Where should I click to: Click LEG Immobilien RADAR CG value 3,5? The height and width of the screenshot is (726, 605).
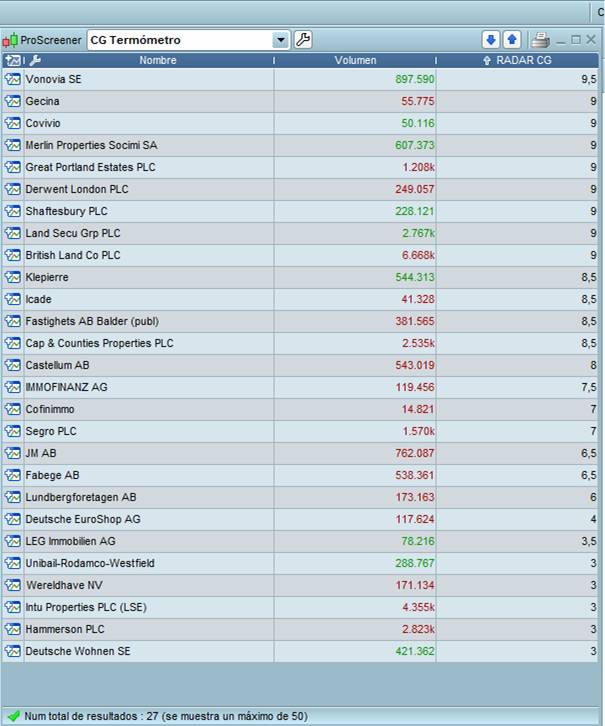(x=589, y=541)
